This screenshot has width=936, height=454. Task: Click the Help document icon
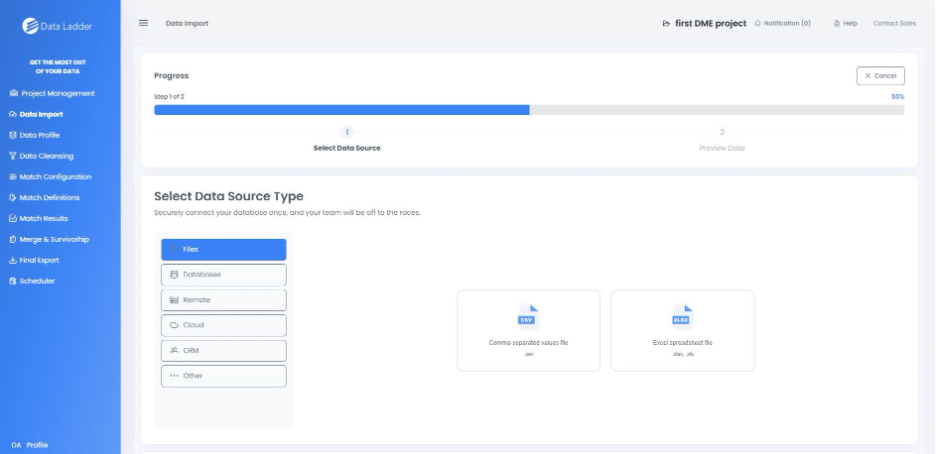pyautogui.click(x=837, y=23)
